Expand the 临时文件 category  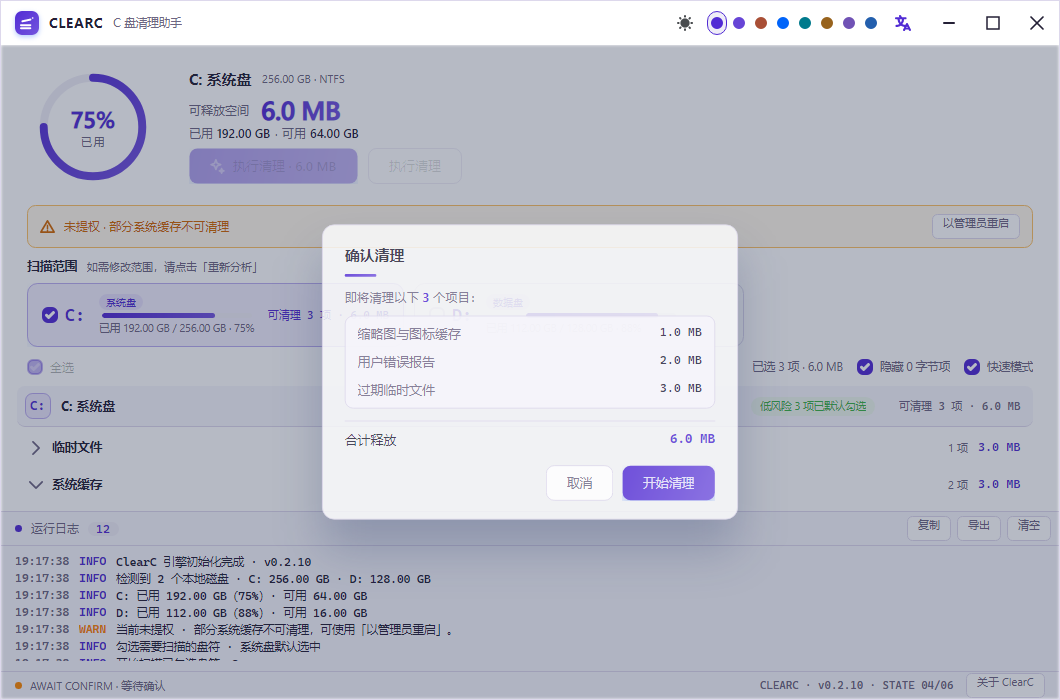[x=36, y=448]
